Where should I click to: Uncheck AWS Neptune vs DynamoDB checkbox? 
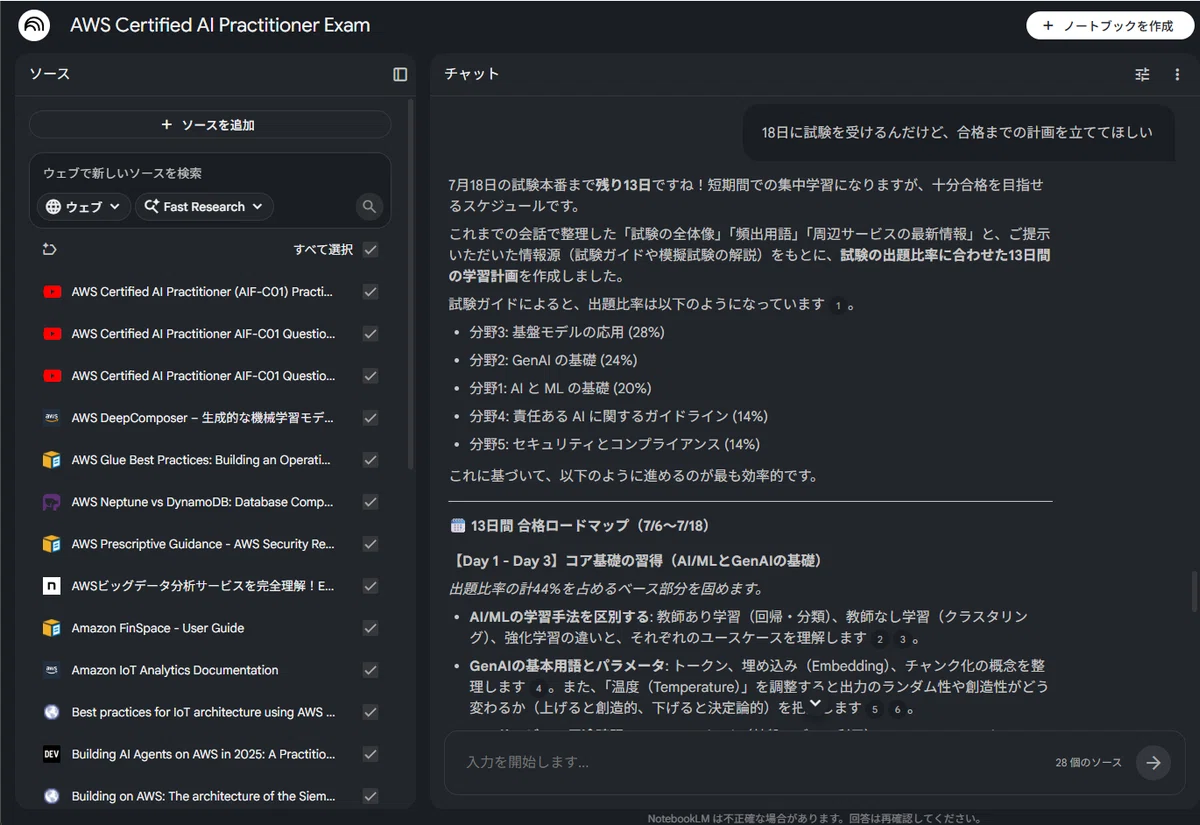point(371,502)
